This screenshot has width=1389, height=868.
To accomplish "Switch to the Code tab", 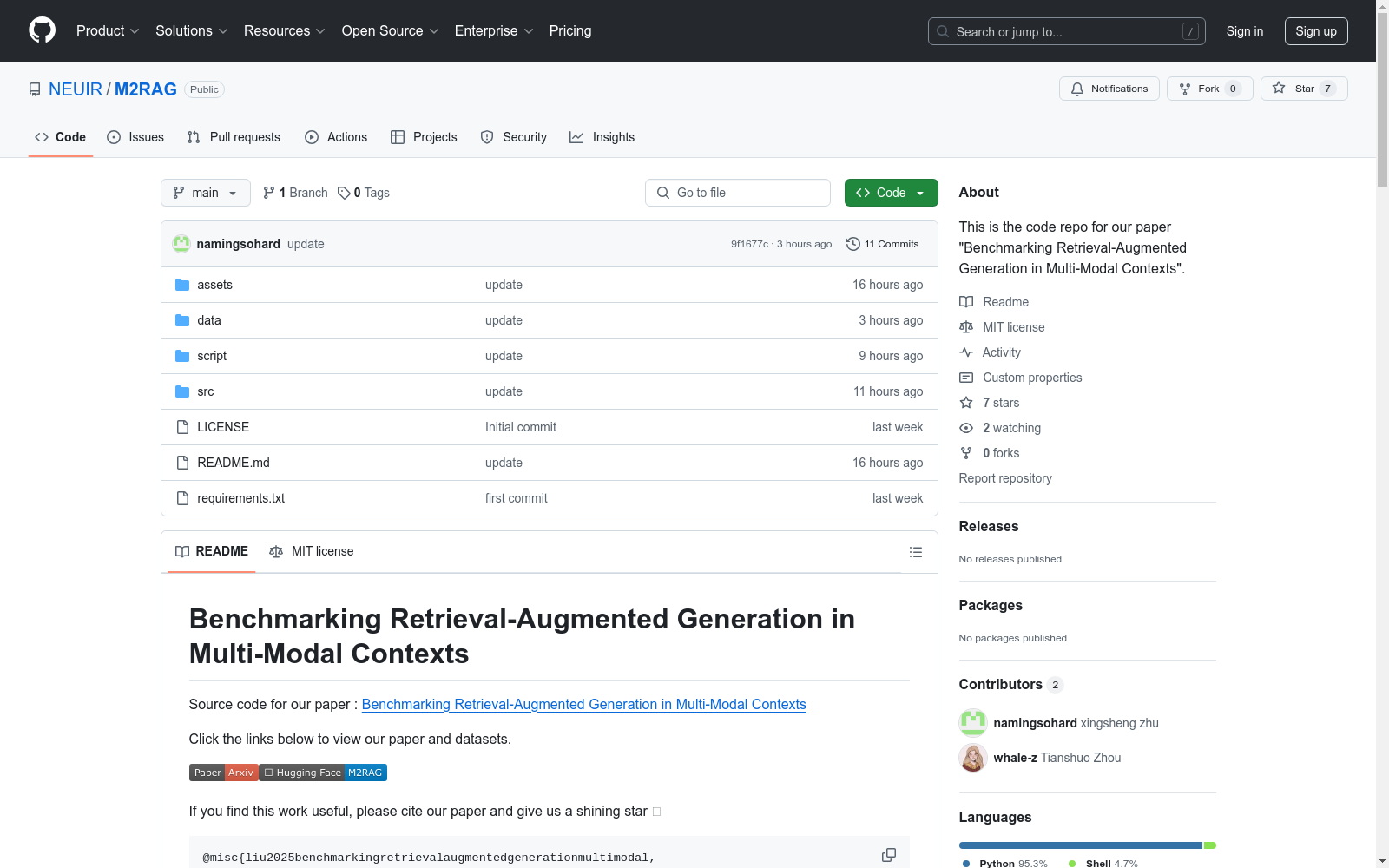I will click(x=61, y=137).
